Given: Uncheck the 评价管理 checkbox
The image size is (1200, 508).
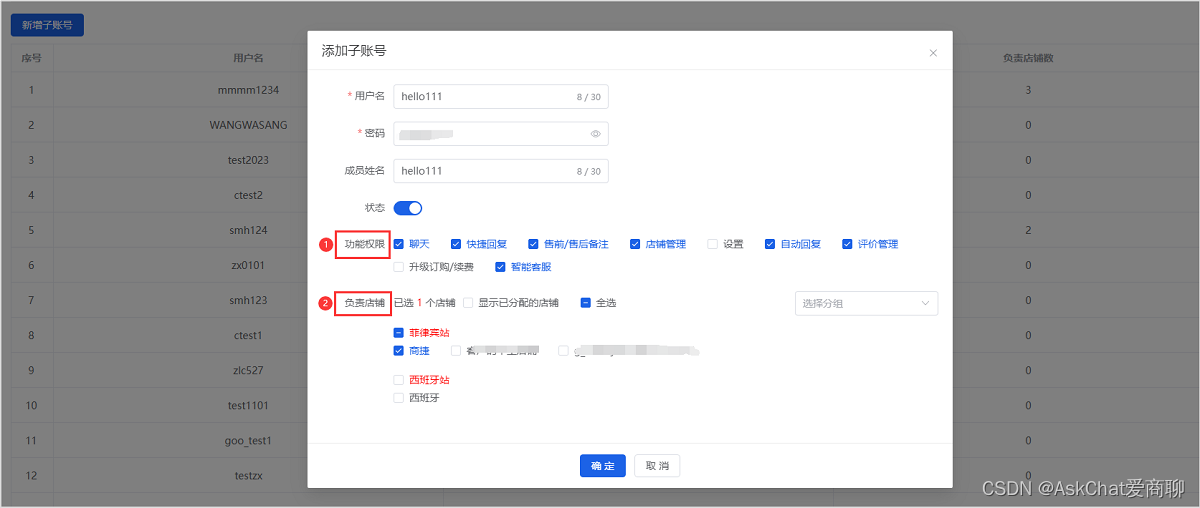Looking at the screenshot, I should click(x=847, y=244).
